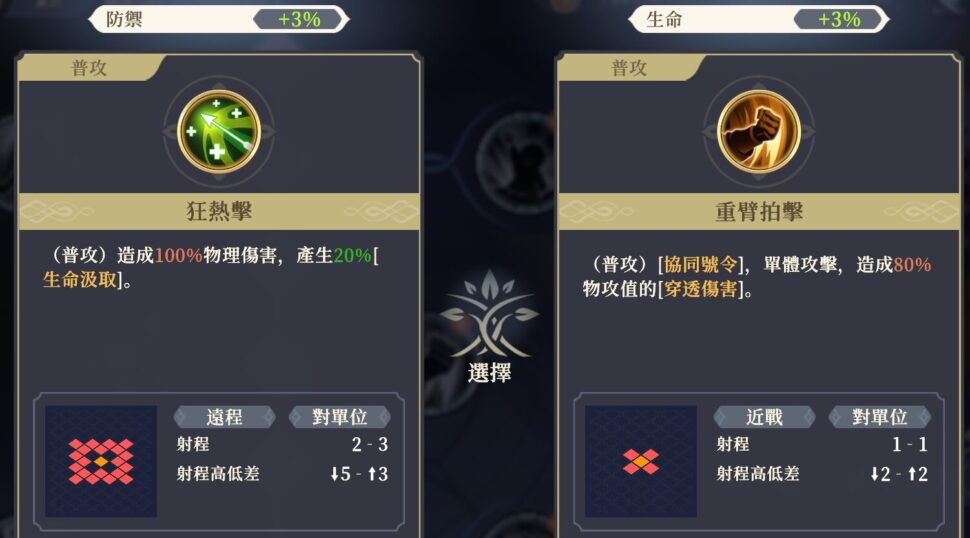Click the 遠程 attack type tag
The image size is (970, 538).
click(225, 417)
